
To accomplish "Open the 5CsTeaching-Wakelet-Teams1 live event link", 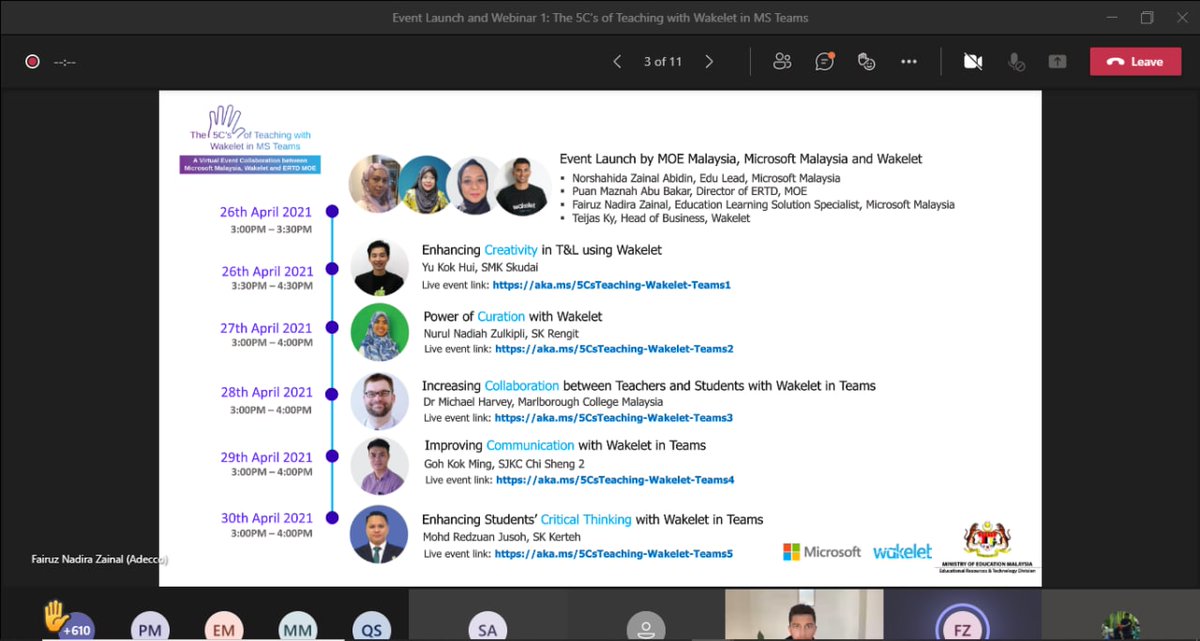I will tap(612, 285).
